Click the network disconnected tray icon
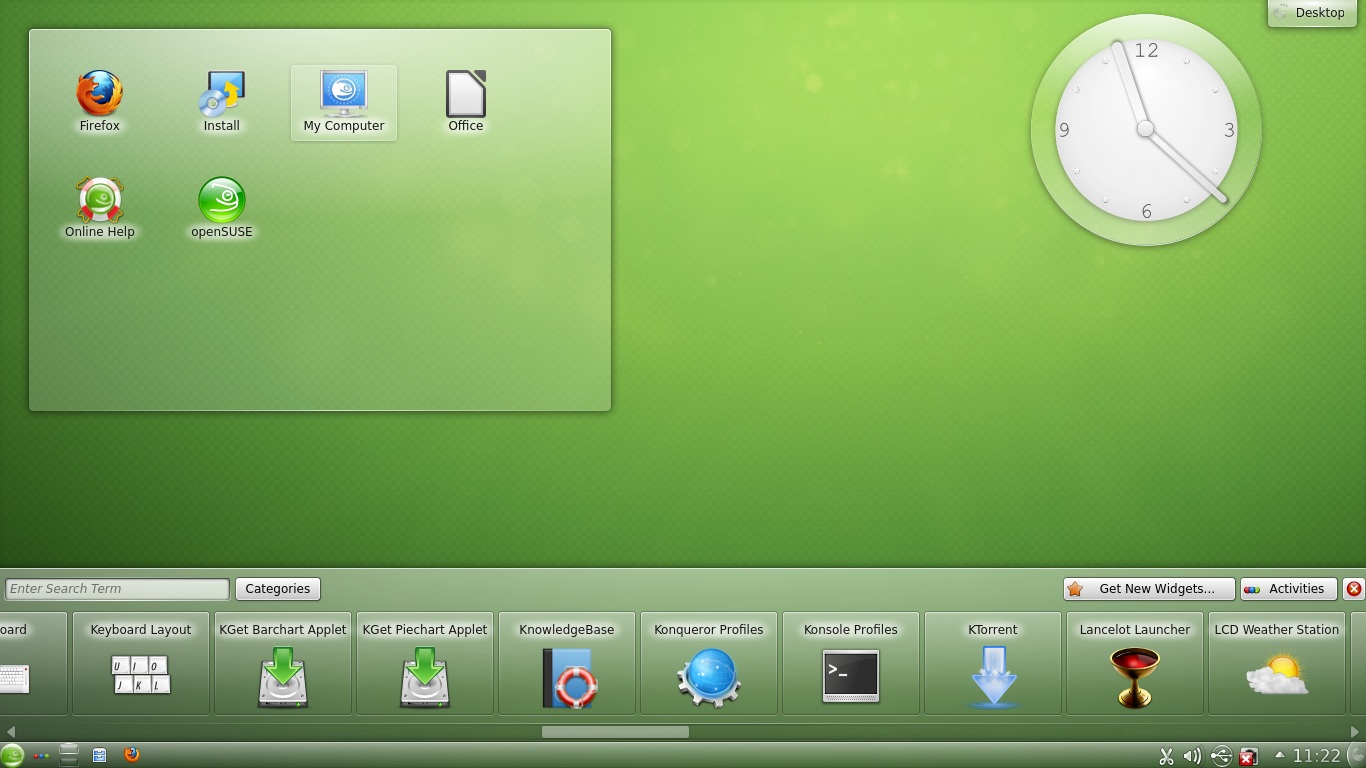 [1248, 757]
